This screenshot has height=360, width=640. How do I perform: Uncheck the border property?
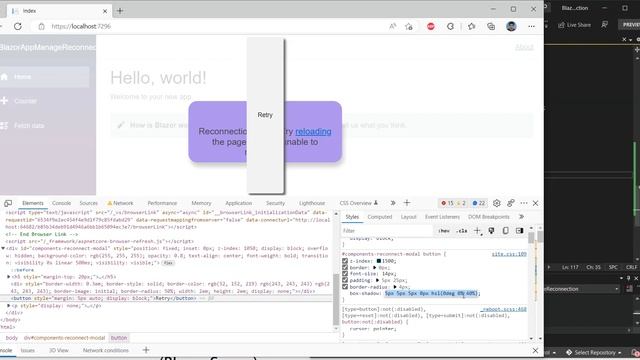click(345, 267)
